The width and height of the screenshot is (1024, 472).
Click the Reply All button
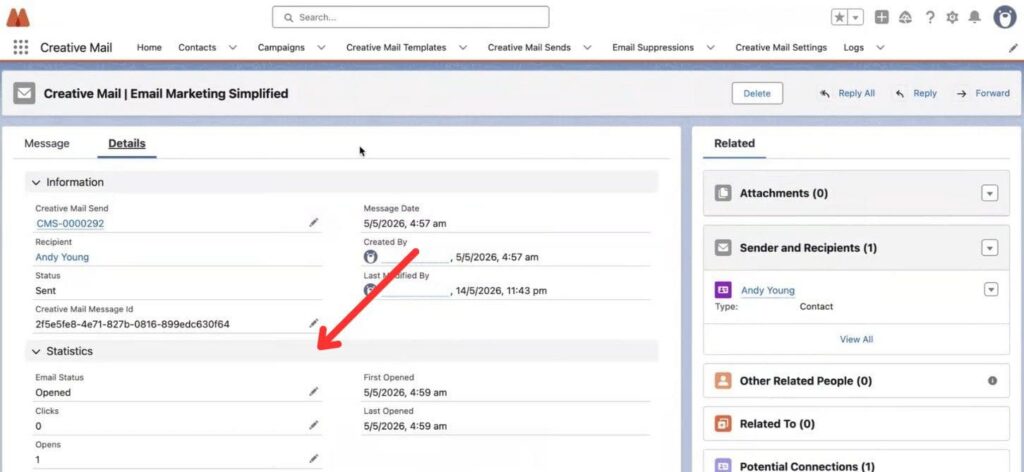coord(848,93)
